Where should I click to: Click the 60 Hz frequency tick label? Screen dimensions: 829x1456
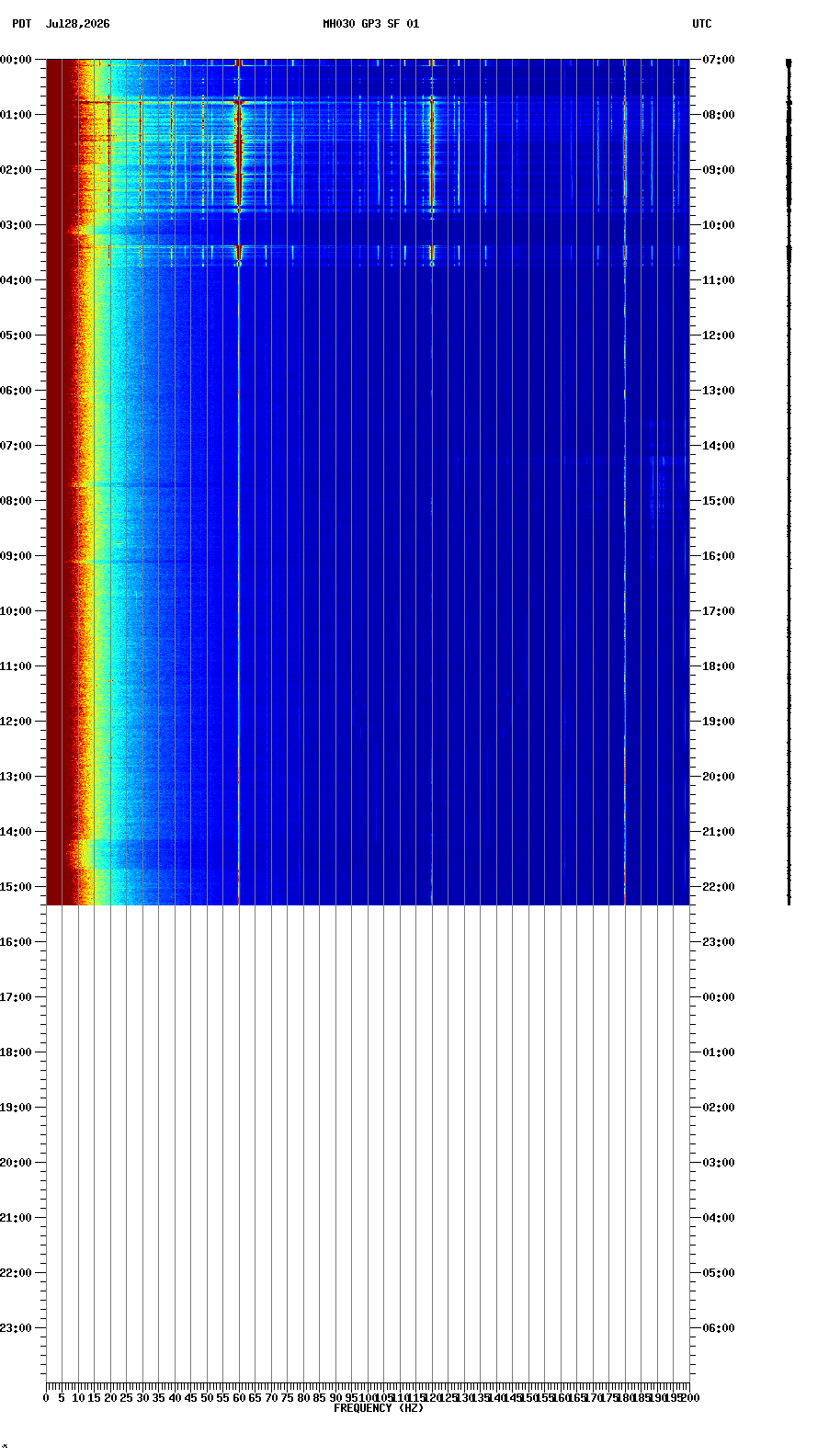click(239, 1398)
